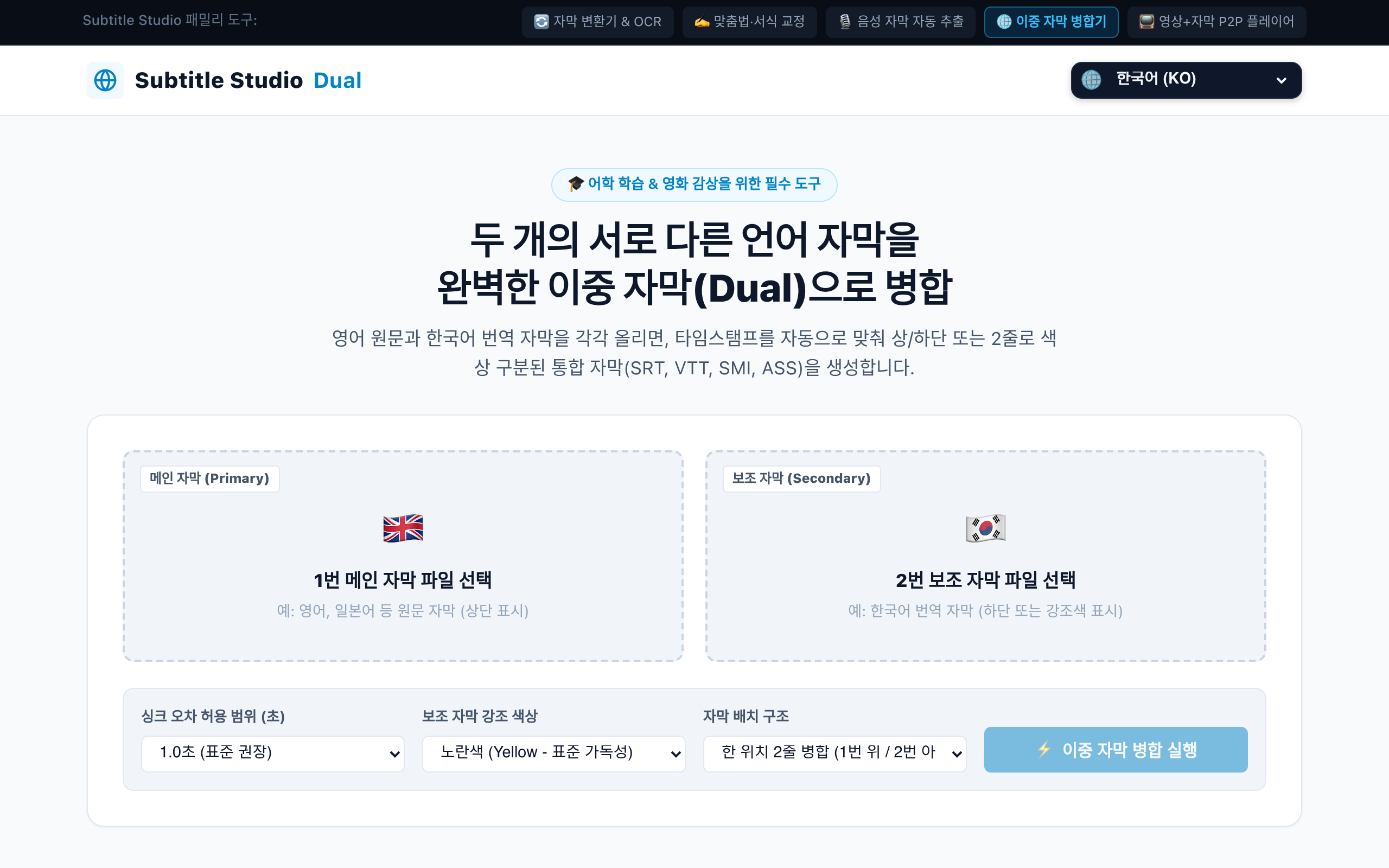Click the 싱크 오차 허용 범위 (초) label

[x=213, y=716]
